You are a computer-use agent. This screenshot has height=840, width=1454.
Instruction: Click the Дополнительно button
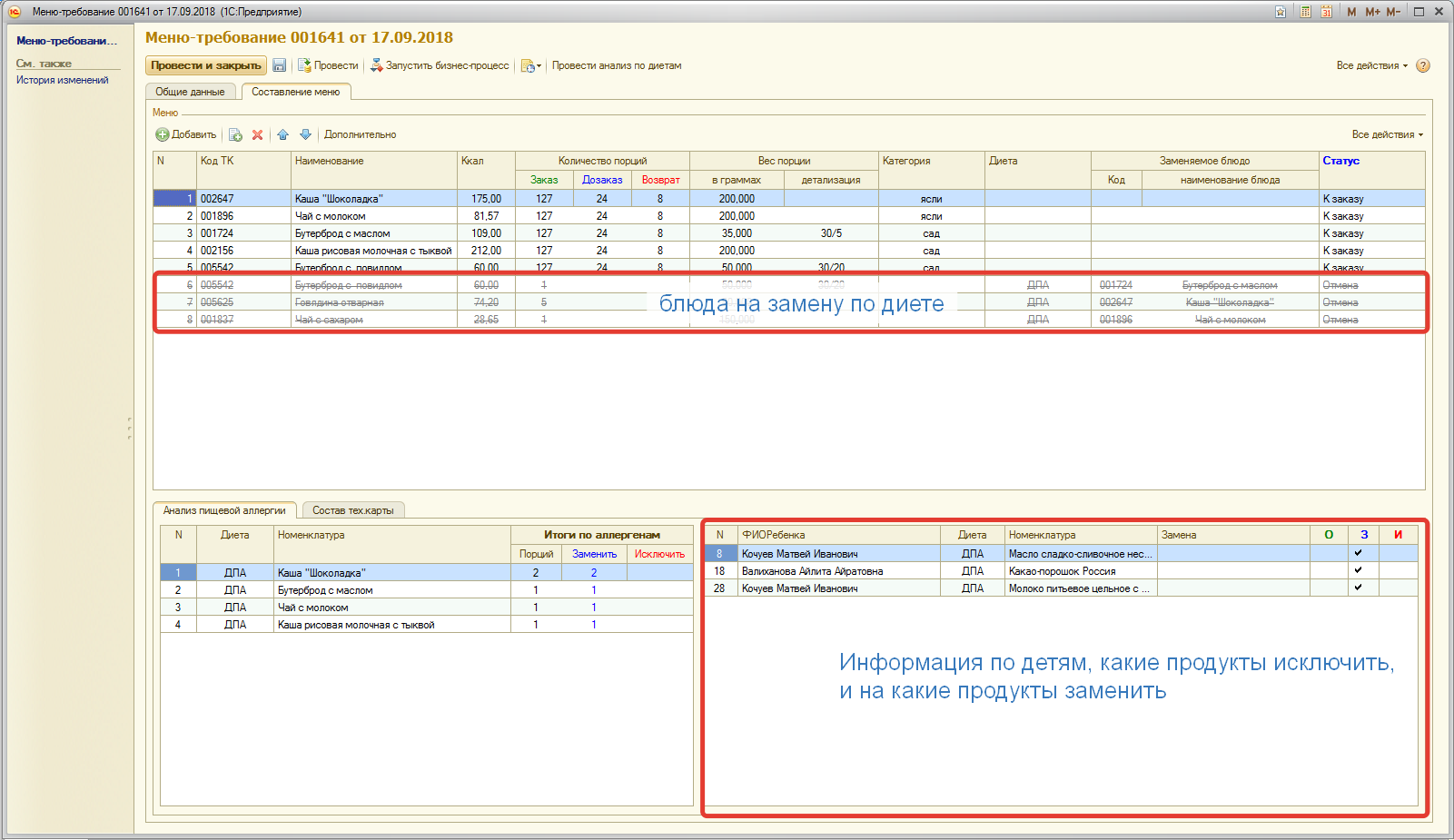pyautogui.click(x=361, y=134)
